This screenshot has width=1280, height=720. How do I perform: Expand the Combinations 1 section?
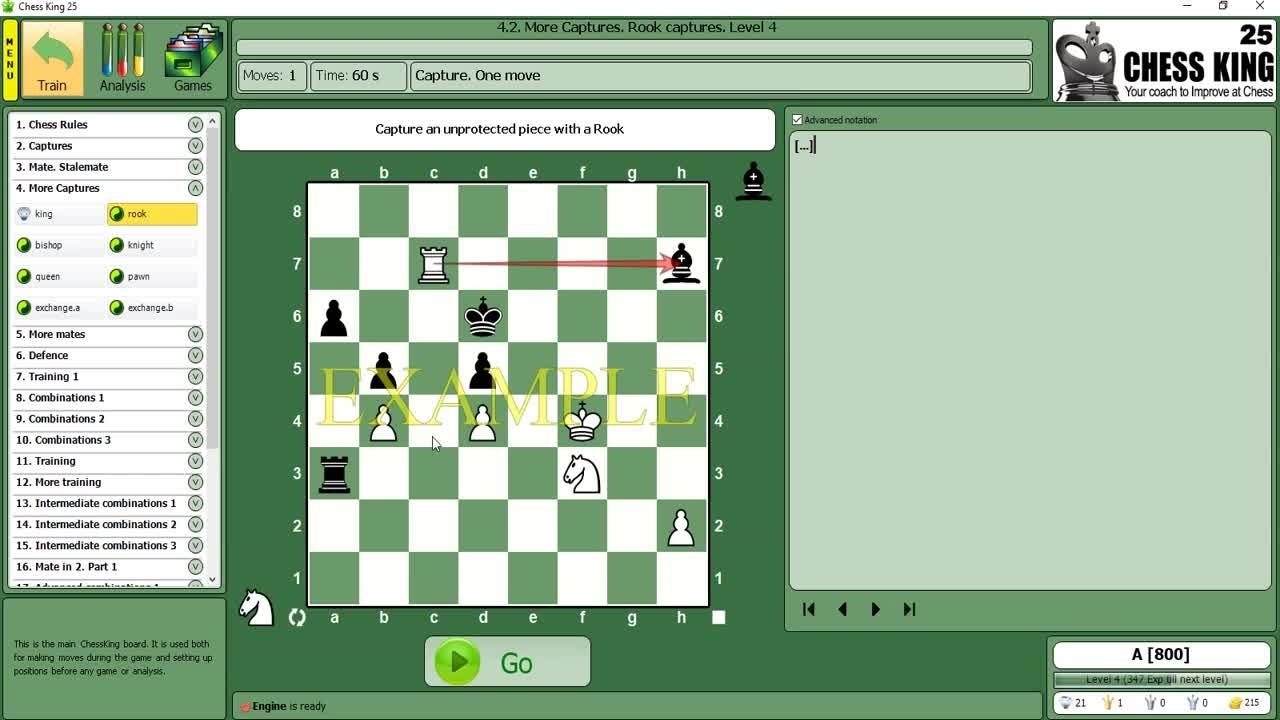[195, 398]
